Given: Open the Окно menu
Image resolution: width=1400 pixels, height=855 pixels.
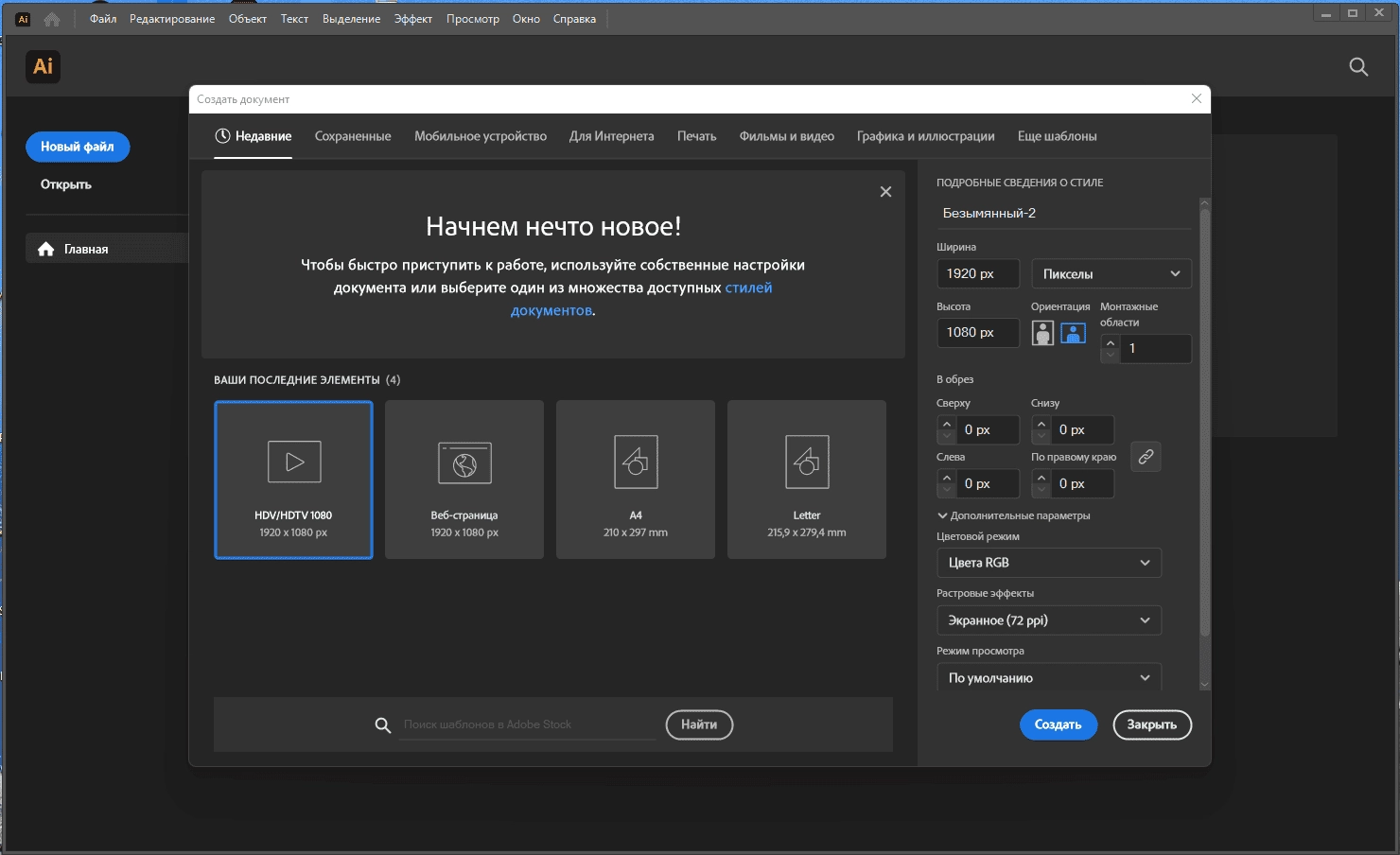Looking at the screenshot, I should click(526, 19).
